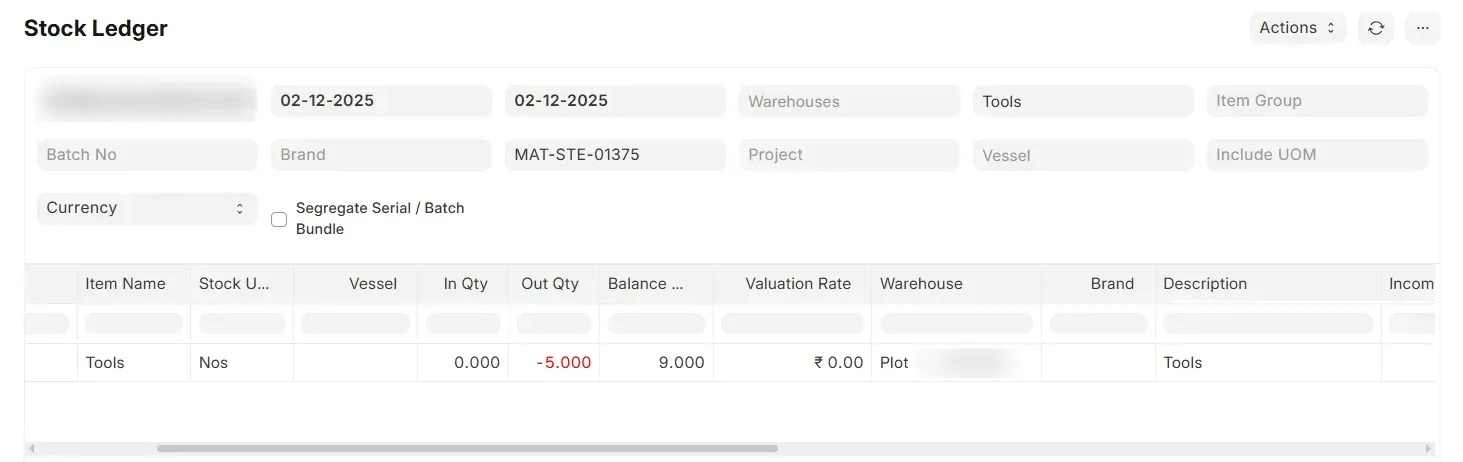Click the scrollbar left arrow
This screenshot has width=1463, height=462.
click(31, 449)
